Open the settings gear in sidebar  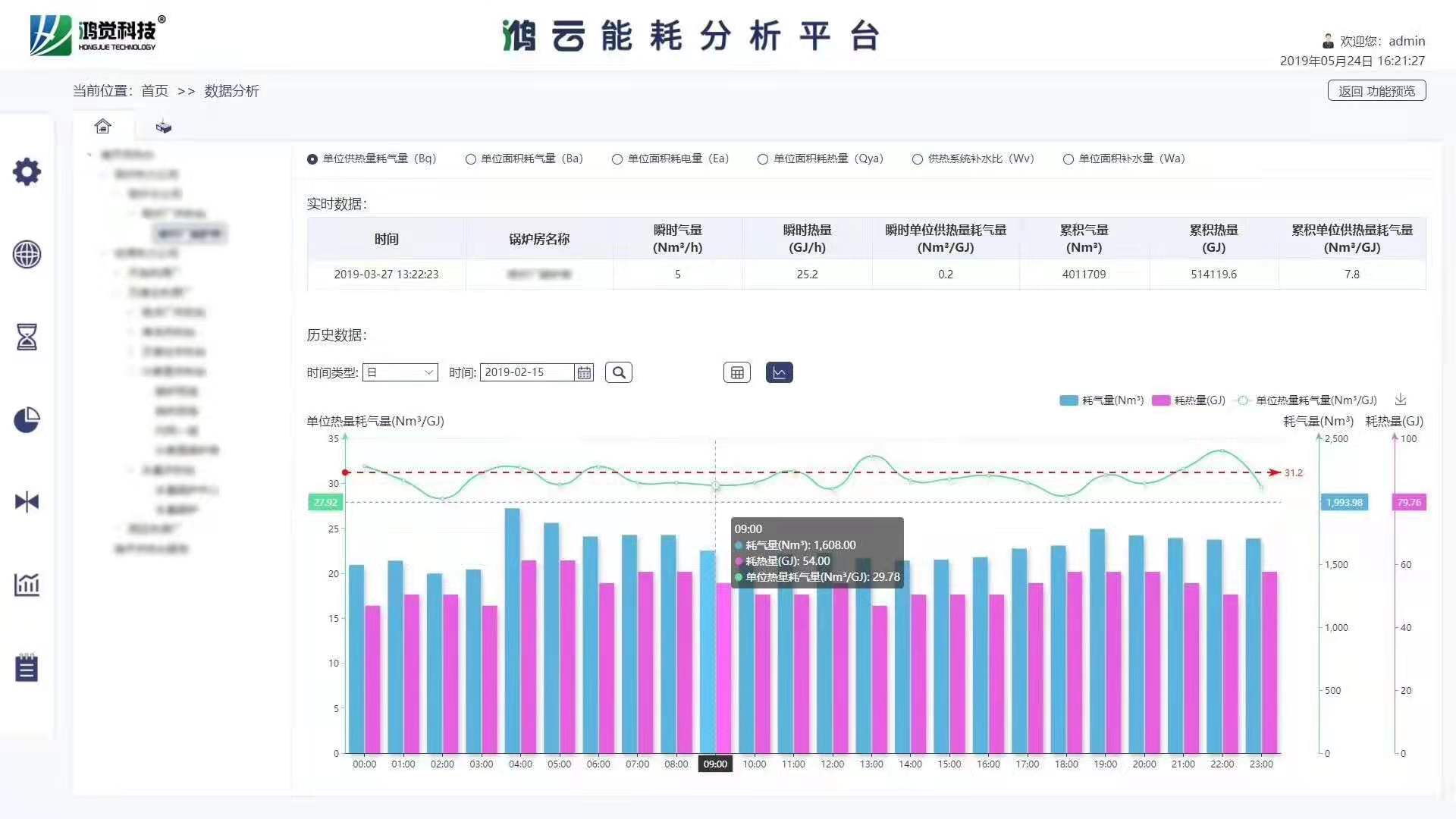(27, 171)
